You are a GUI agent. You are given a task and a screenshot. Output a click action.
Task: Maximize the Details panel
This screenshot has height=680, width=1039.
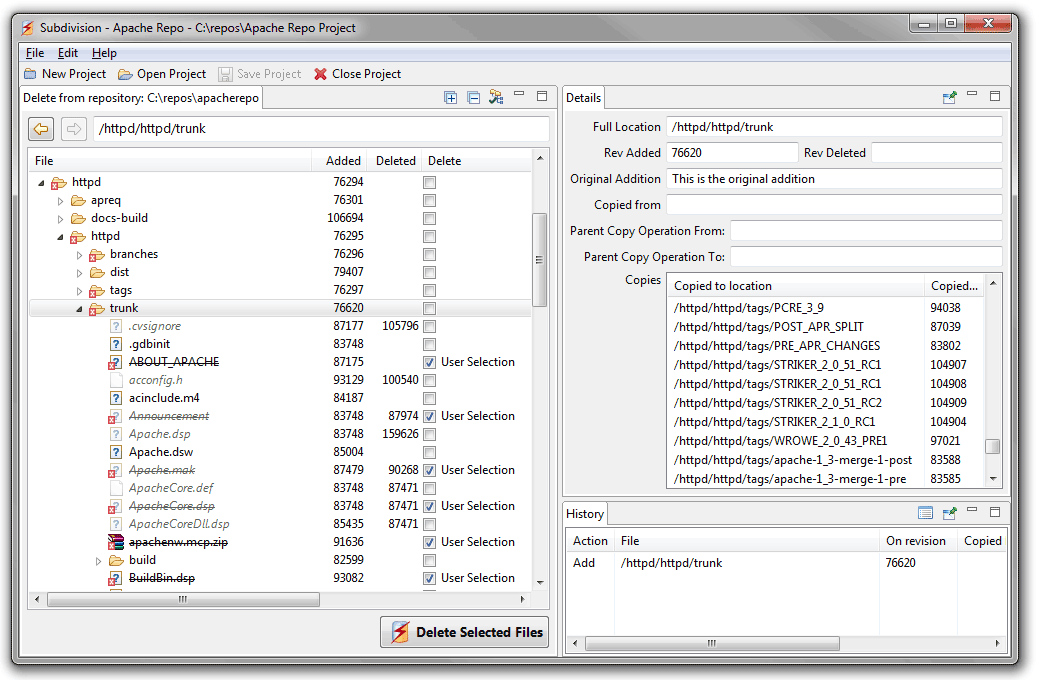(995, 96)
